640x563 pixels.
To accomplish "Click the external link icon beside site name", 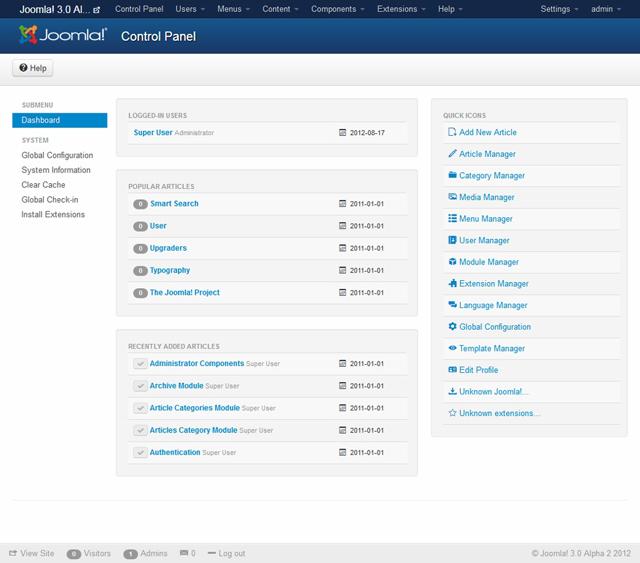I will [96, 10].
